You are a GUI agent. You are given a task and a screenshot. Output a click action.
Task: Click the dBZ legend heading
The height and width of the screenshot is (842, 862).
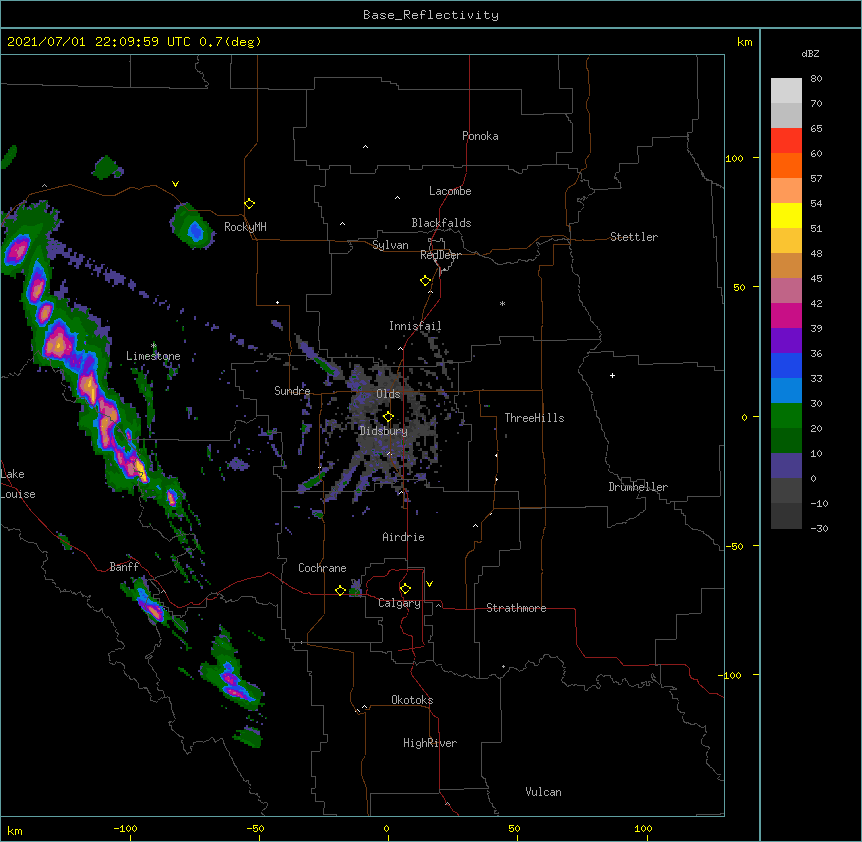coord(810,53)
